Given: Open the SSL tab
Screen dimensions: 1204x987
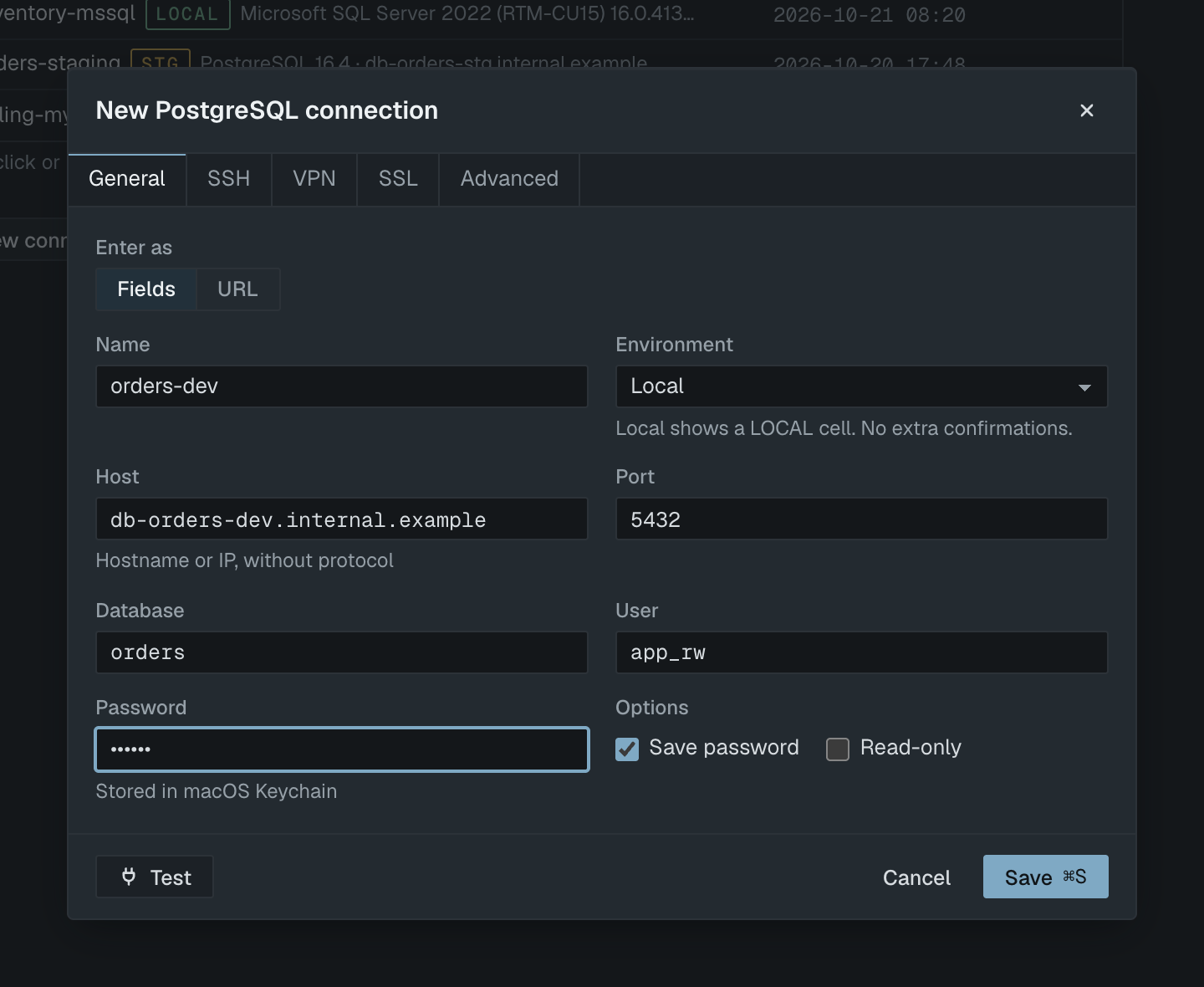Looking at the screenshot, I should point(398,179).
